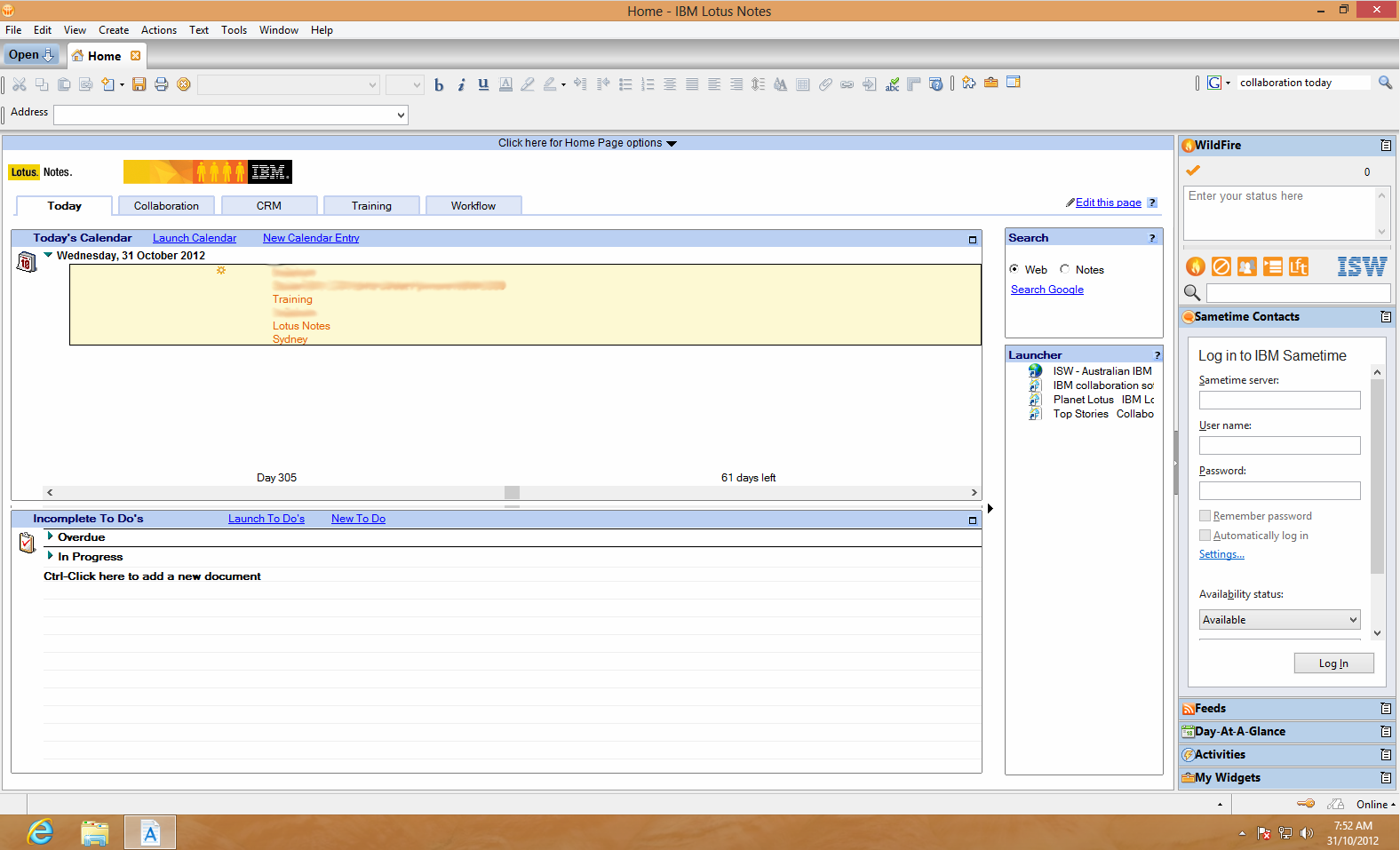Viewport: 1400px width, 850px height.
Task: Open the Actions menu
Action: 159,30
